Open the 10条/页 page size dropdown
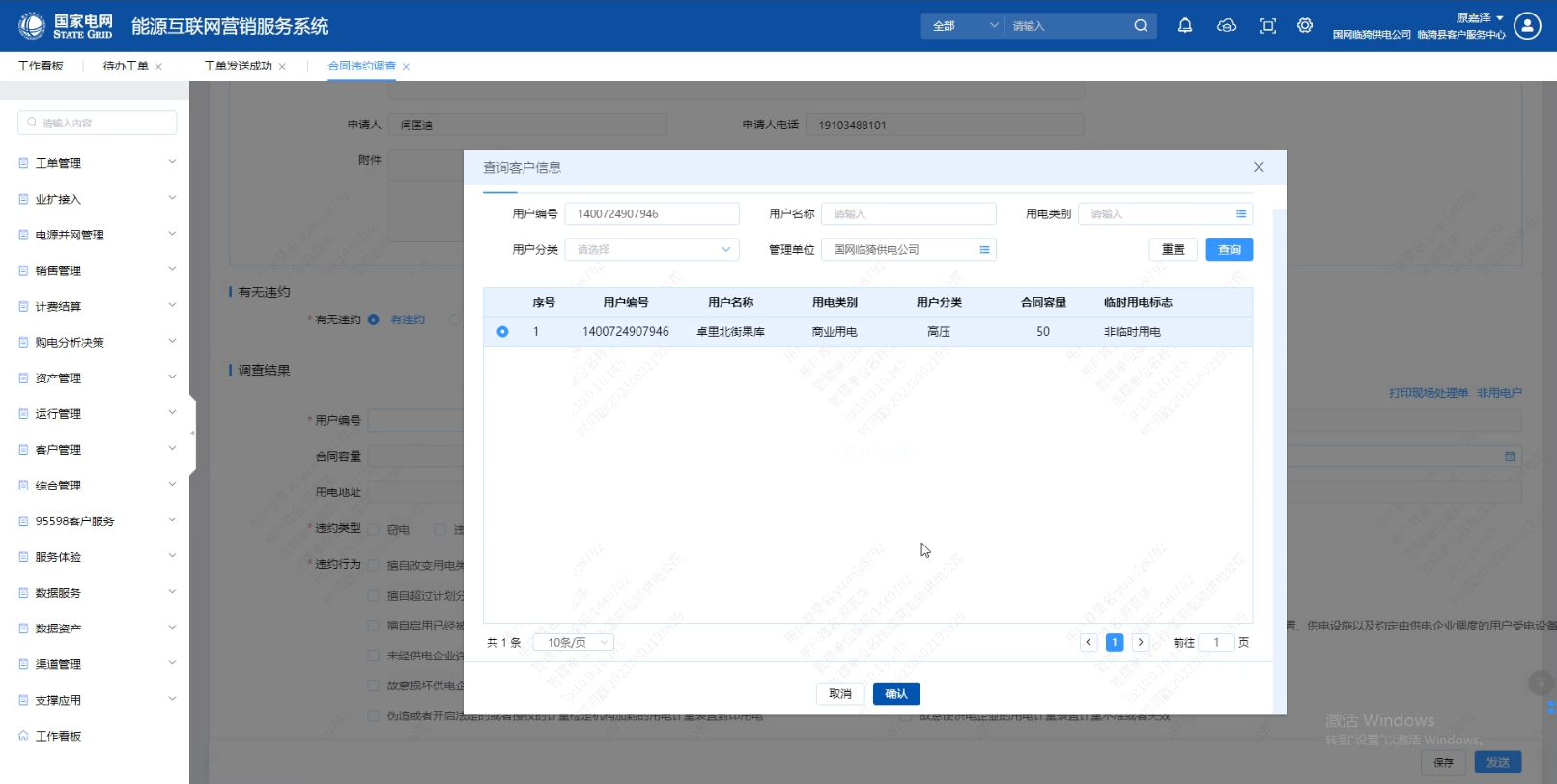 click(574, 642)
